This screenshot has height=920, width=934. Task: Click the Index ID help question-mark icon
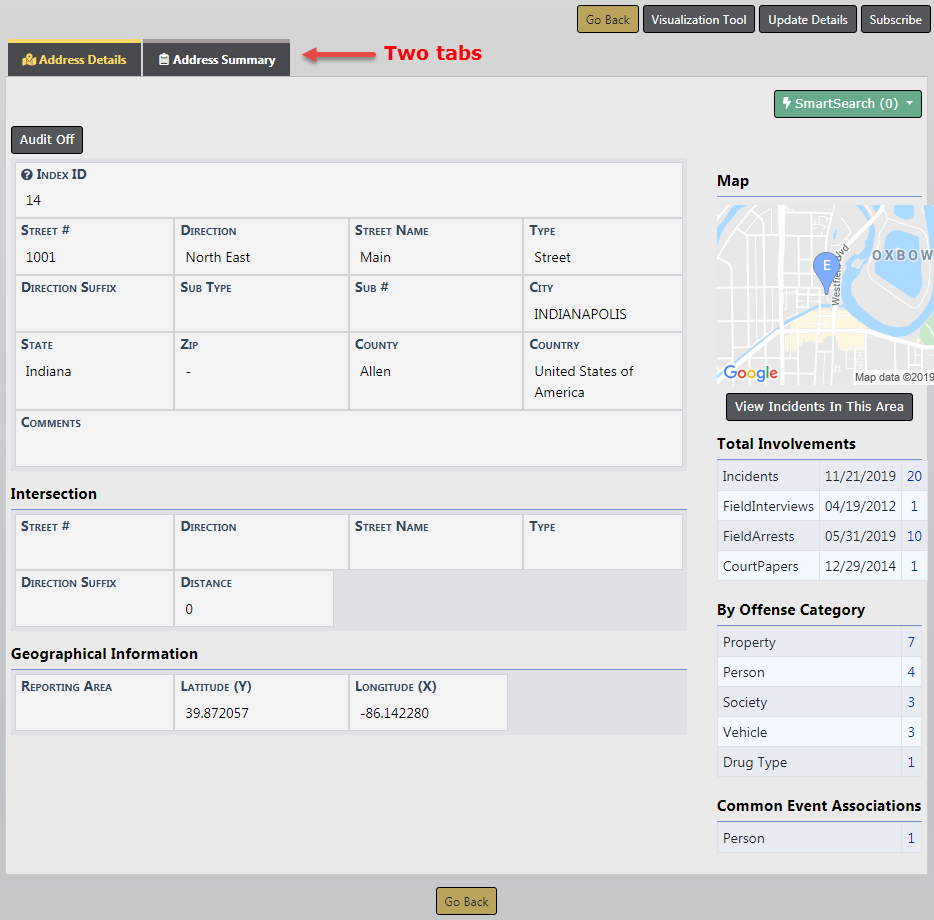pos(27,175)
